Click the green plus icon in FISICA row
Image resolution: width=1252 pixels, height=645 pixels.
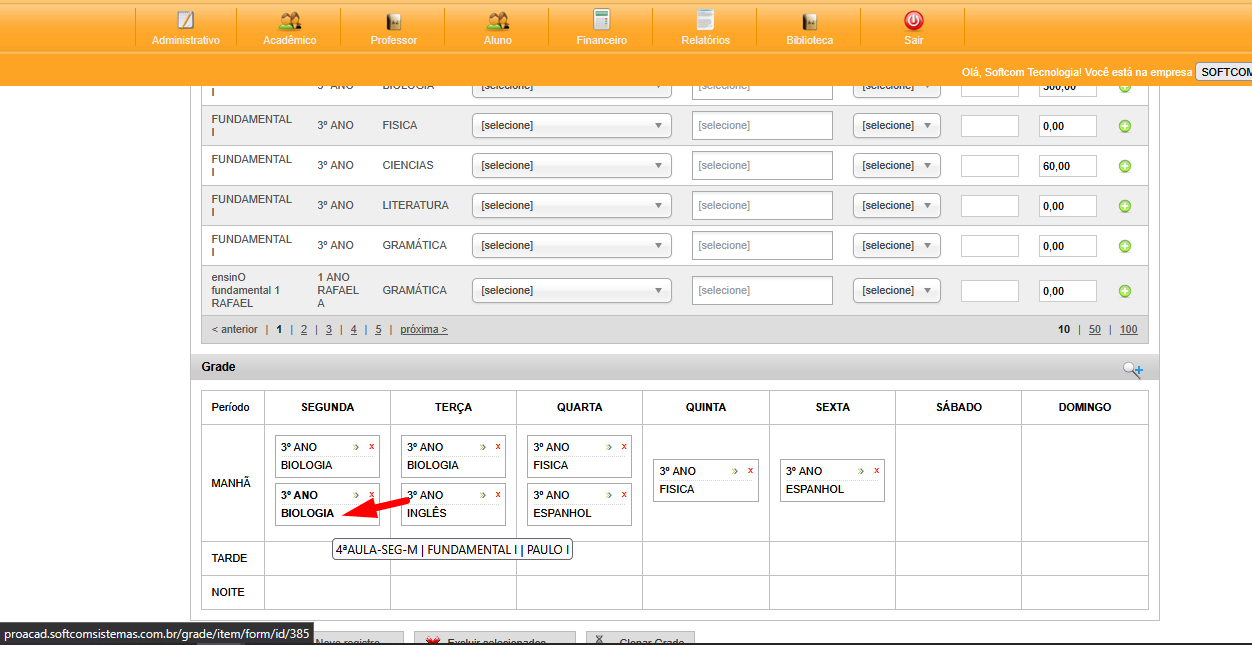pyautogui.click(x=1124, y=126)
